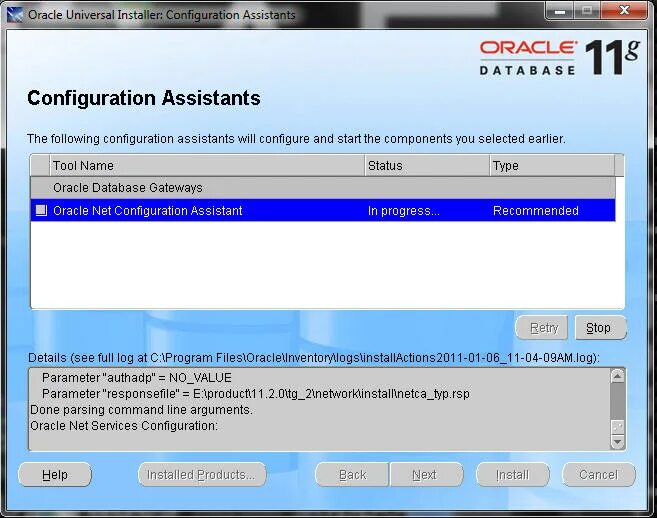Viewport: 657px width, 518px height.
Task: Click the Status column header
Action: 427,166
